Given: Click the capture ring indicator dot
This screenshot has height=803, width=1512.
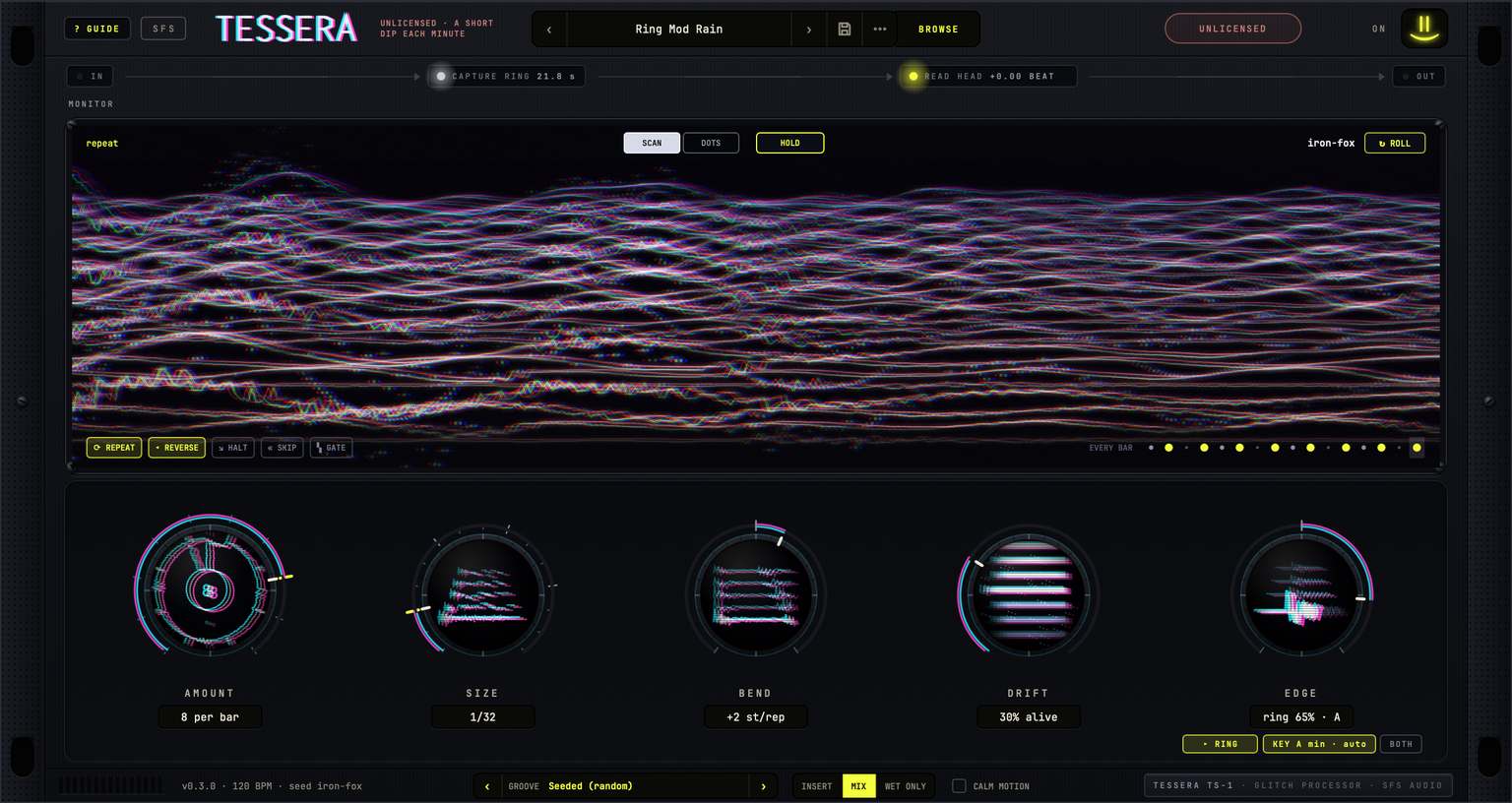Looking at the screenshot, I should click(441, 76).
